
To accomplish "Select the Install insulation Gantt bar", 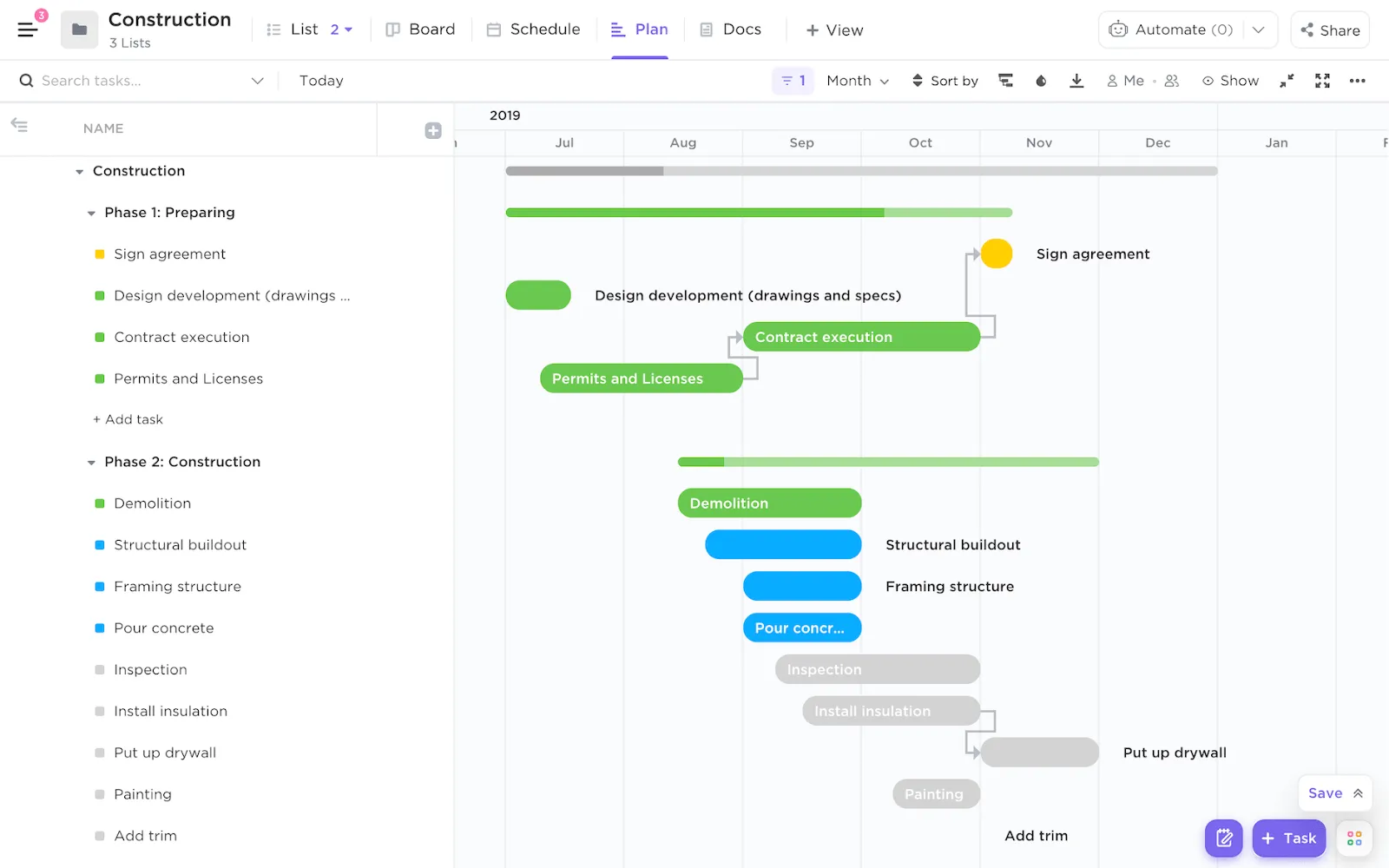I will (x=892, y=711).
